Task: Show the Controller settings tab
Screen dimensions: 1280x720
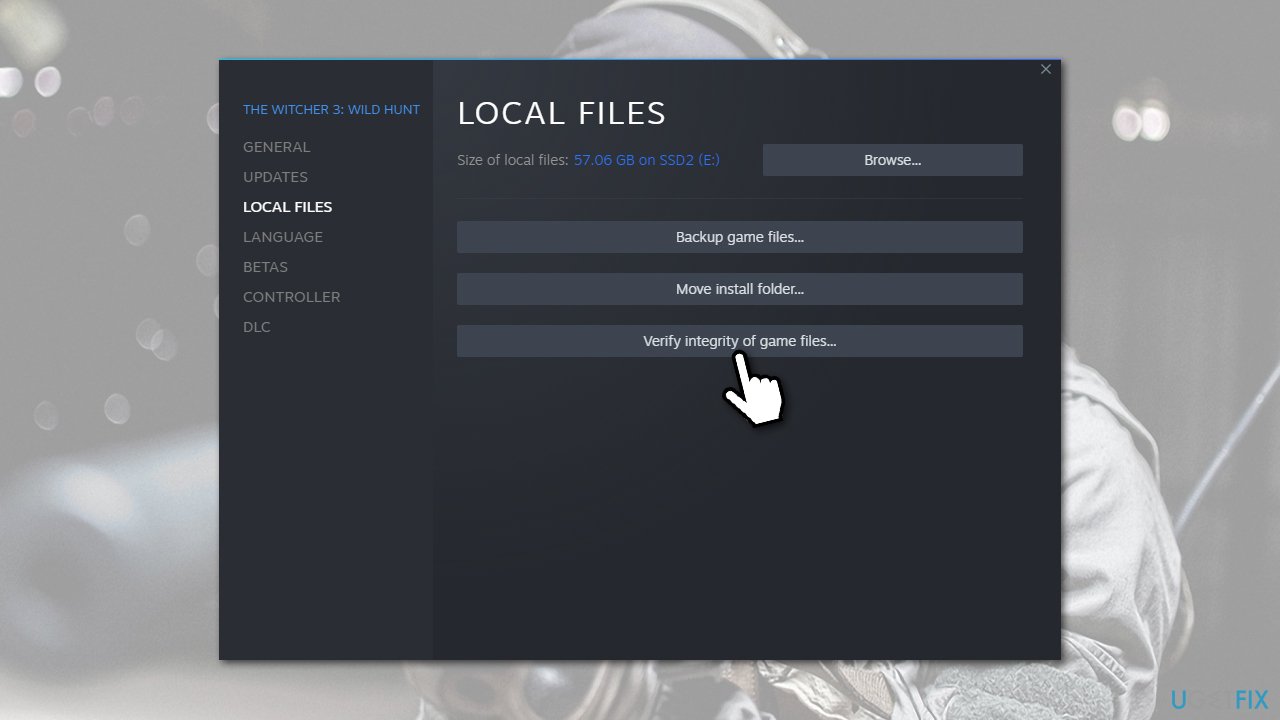Action: 292,297
